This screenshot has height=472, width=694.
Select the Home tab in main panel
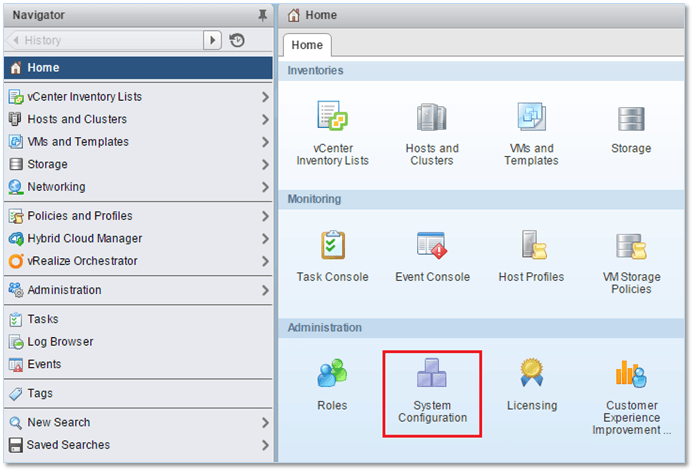pyautogui.click(x=307, y=45)
